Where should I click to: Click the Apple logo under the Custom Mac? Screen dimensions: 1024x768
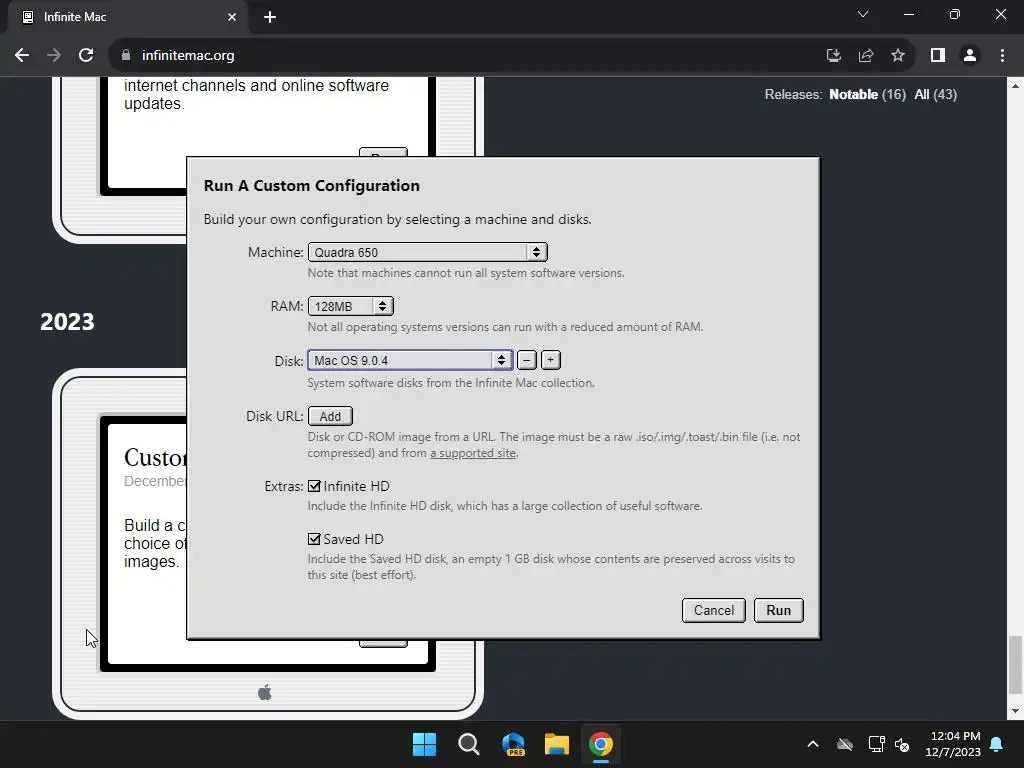[264, 692]
